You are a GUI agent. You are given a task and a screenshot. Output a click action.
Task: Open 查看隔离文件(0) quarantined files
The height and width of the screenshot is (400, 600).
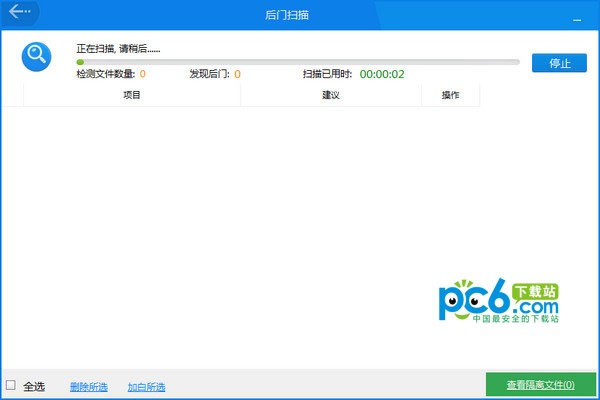[x=540, y=385]
